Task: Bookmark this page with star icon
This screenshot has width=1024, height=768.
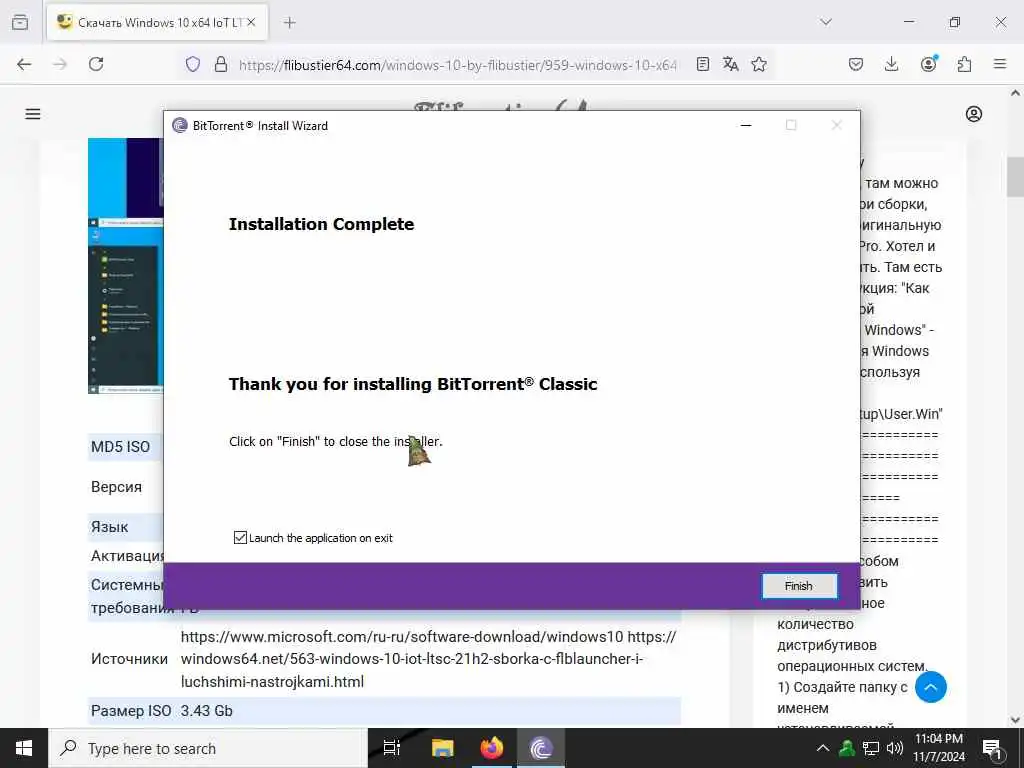Action: (759, 64)
